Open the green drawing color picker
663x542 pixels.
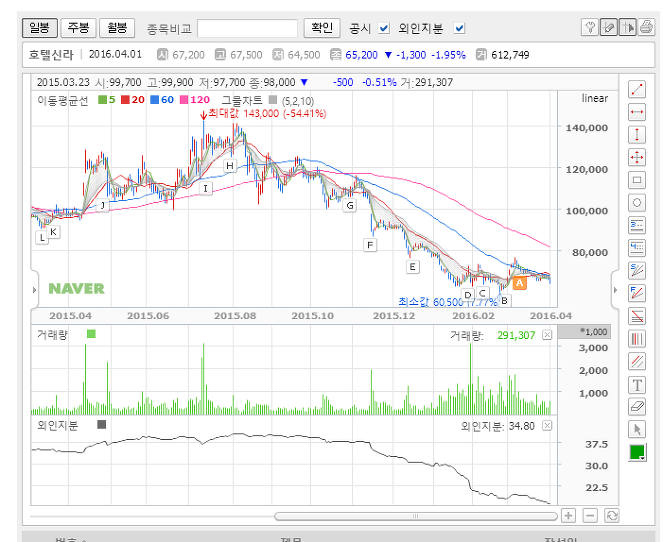pos(637,453)
